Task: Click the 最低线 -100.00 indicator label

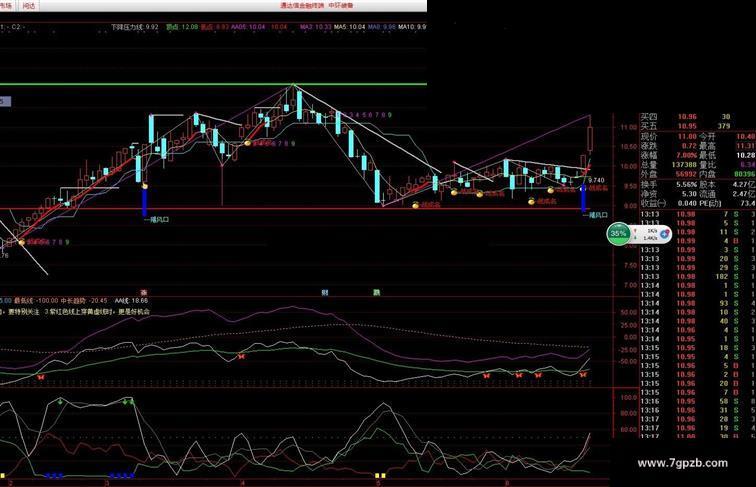Action: click(x=36, y=300)
